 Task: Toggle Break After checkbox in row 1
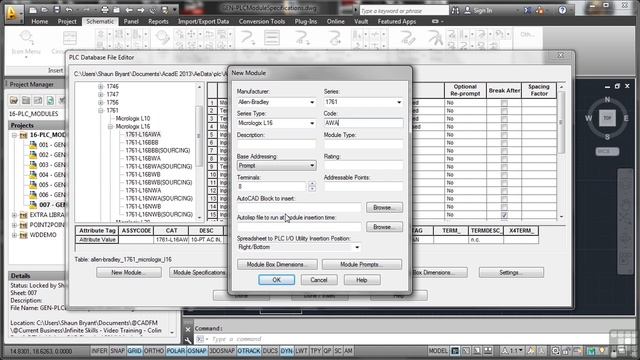click(504, 103)
